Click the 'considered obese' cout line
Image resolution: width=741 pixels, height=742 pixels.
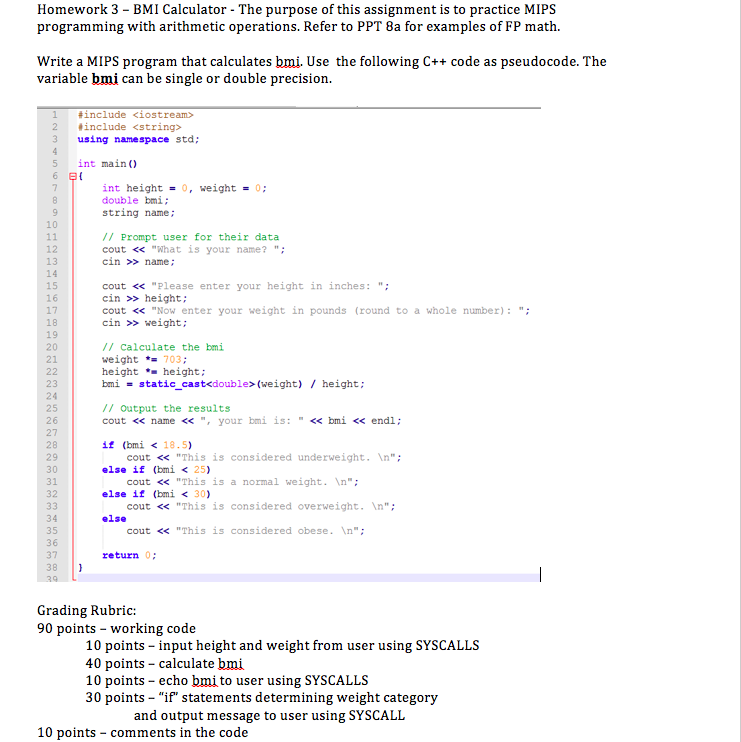pos(246,531)
